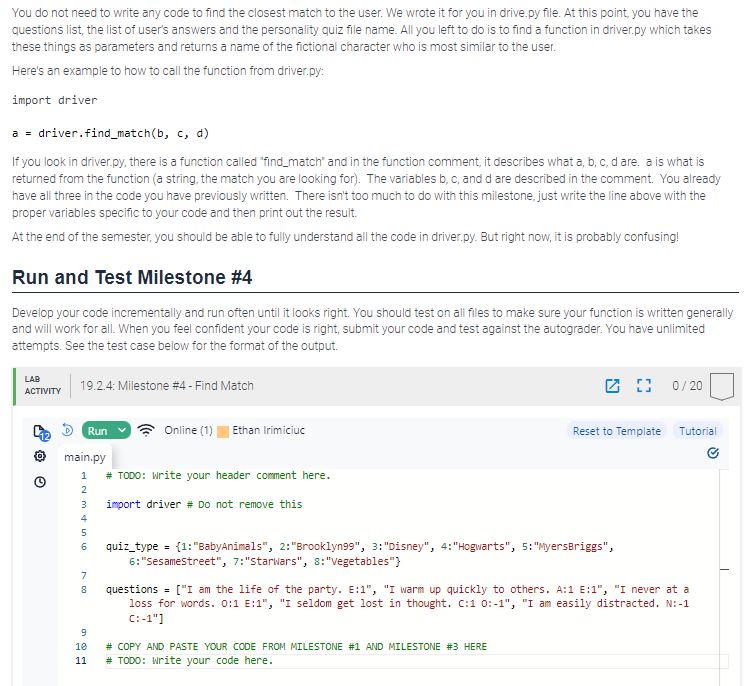Viewport: 747px width, 686px height.
Task: Click the COPY AND PASTE comment on line 10
Action: point(296,647)
